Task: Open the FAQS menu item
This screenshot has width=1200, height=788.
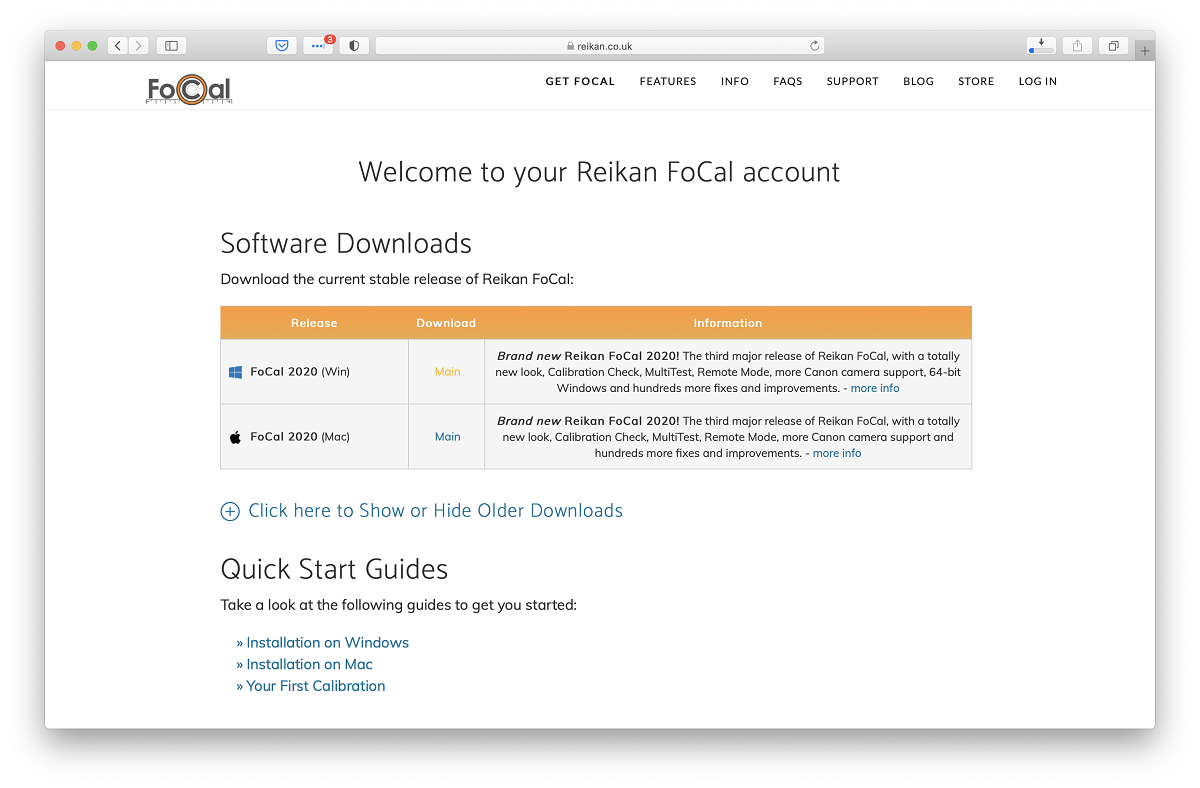Action: click(788, 82)
